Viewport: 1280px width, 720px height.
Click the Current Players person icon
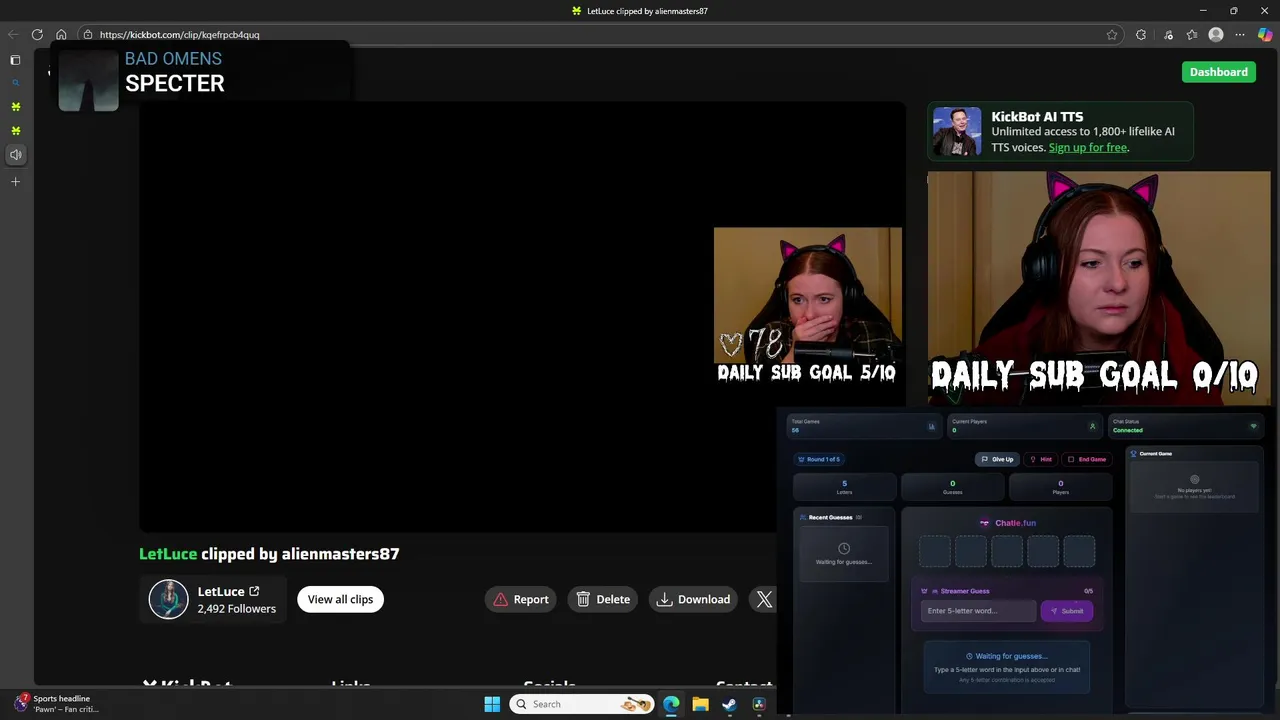1092,426
